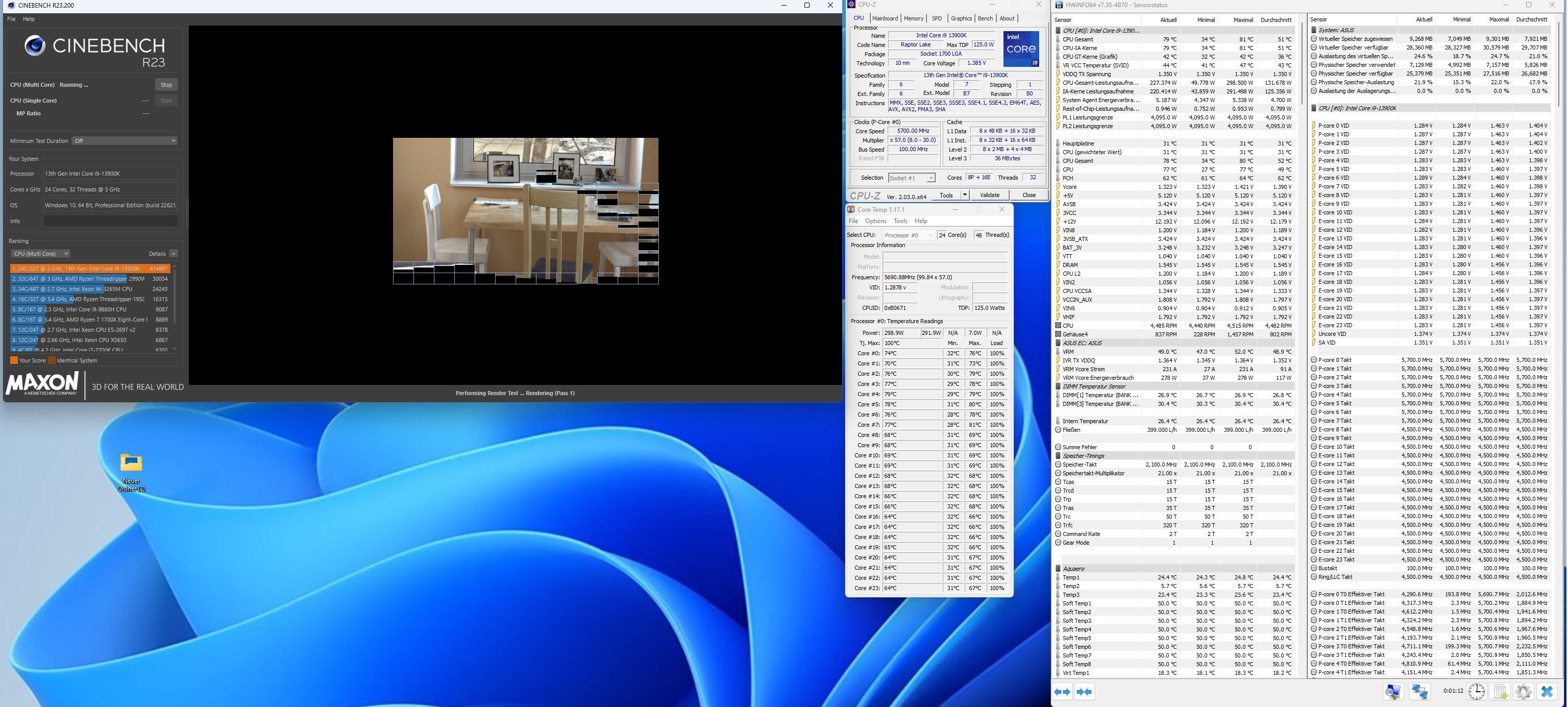Screen dimensions: 1568x707
Task: Switch to CPU-Z About tab
Action: [x=1008, y=18]
